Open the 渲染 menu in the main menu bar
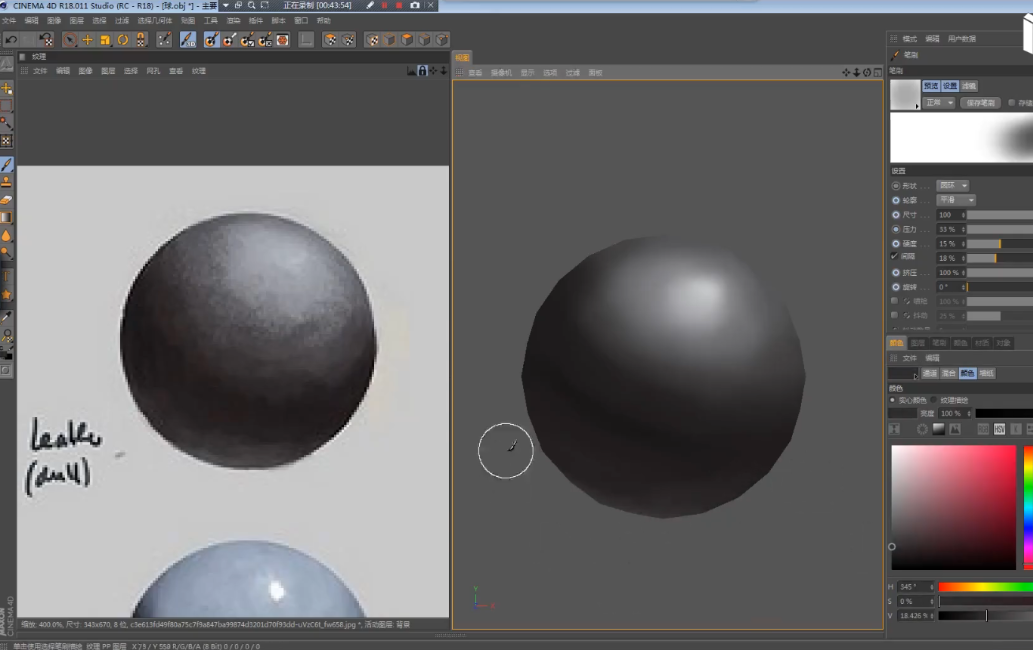Image resolution: width=1033 pixels, height=650 pixels. click(x=233, y=20)
